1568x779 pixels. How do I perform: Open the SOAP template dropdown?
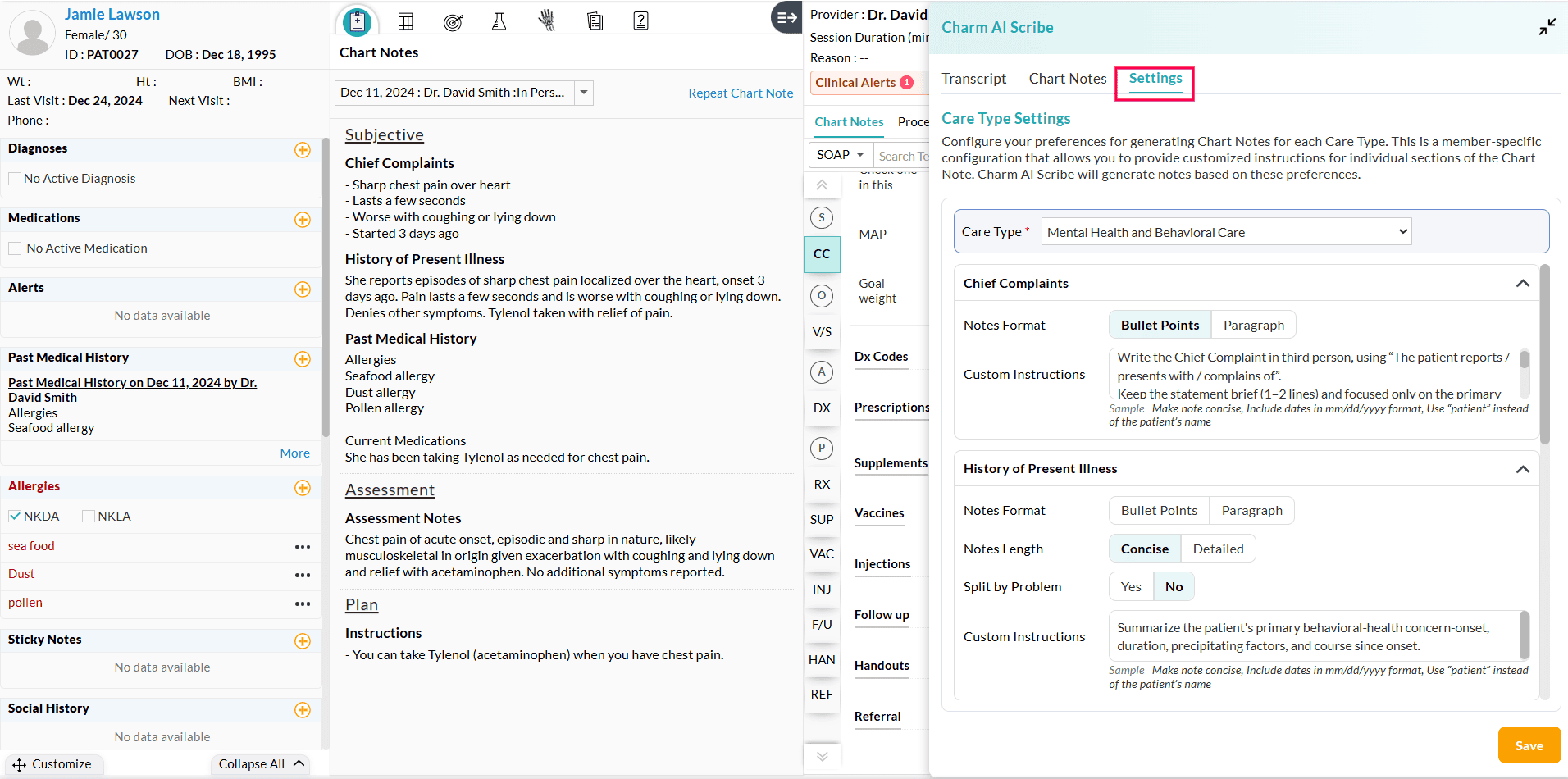[840, 155]
